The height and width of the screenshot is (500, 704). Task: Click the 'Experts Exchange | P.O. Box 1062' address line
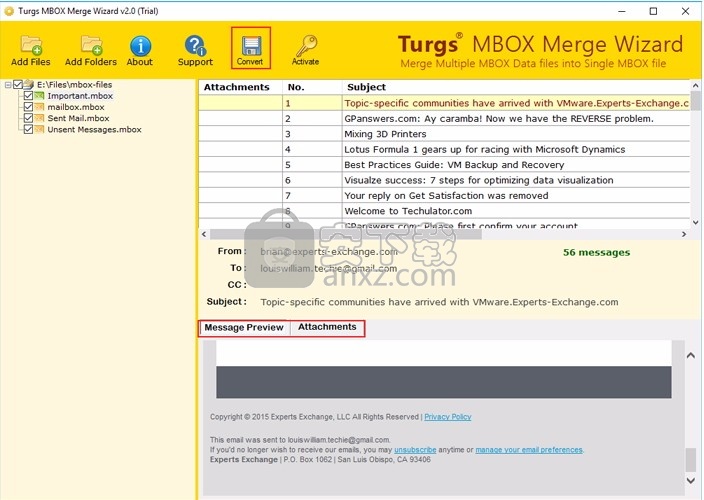pos(320,460)
